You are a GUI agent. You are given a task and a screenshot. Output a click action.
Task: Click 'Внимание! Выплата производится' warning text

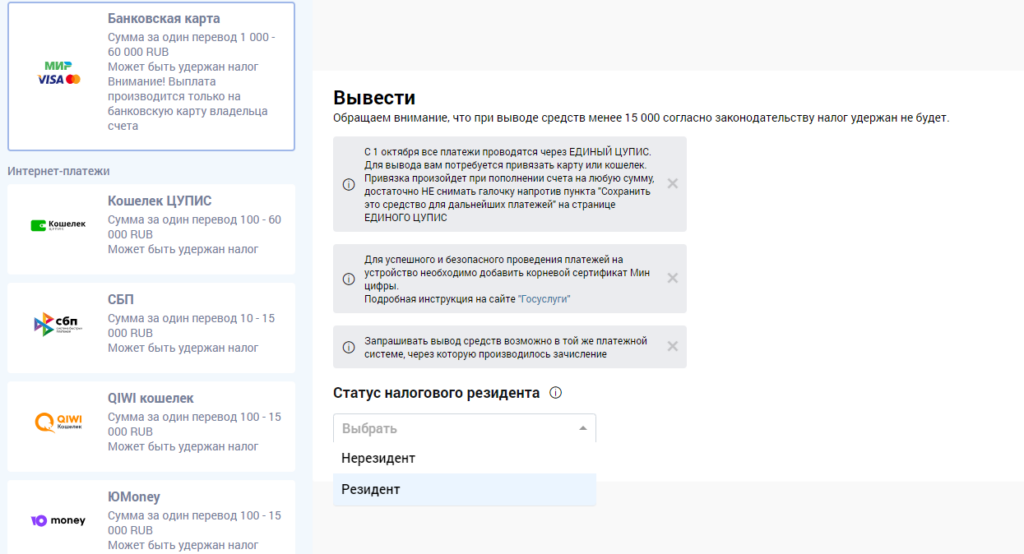187,104
